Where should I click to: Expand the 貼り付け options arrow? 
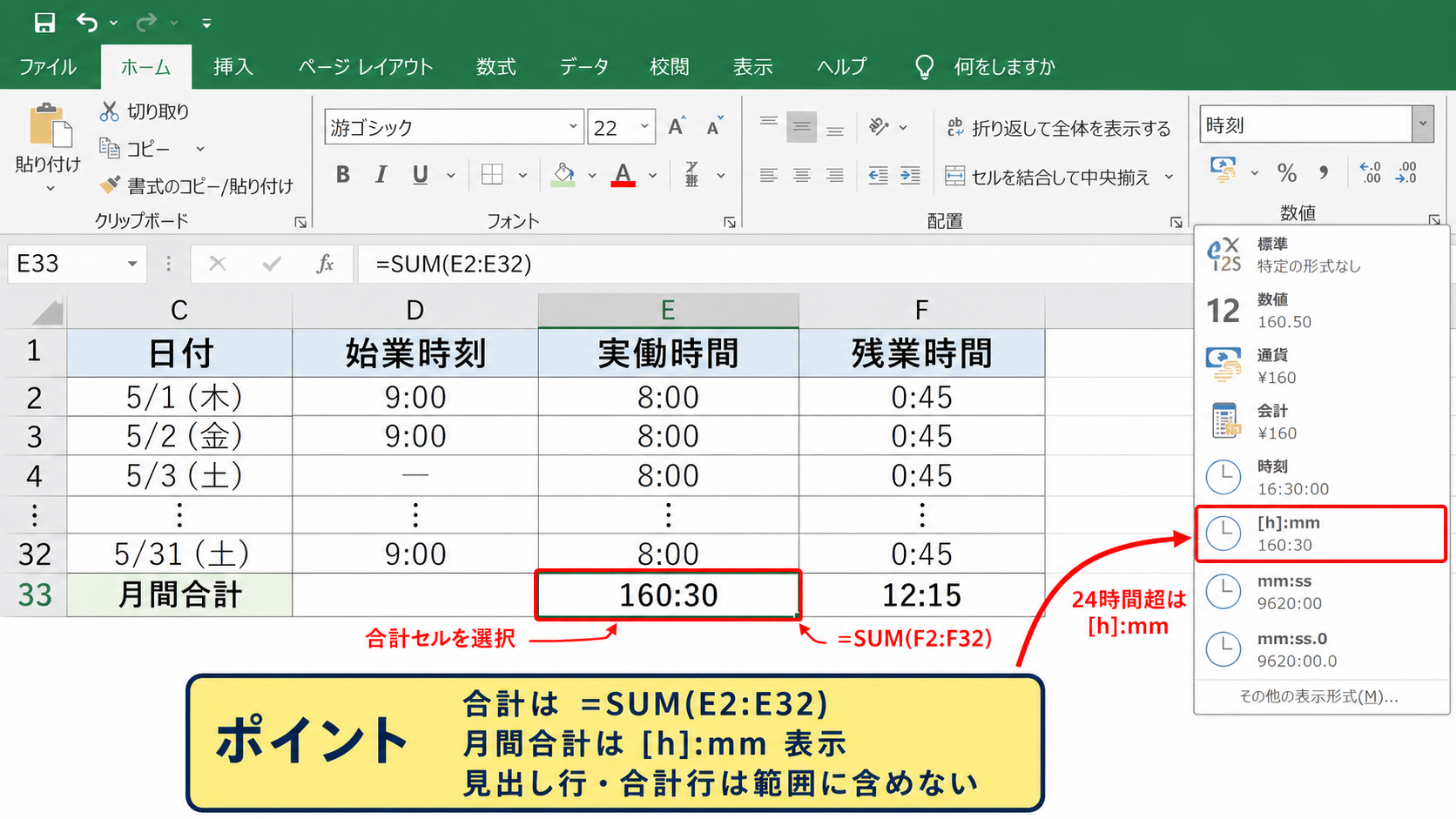point(50,189)
